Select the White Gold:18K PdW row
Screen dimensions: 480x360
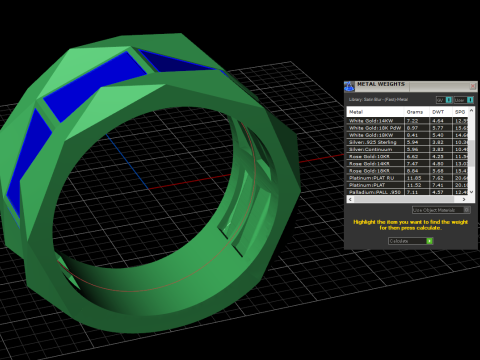[x=407, y=128]
